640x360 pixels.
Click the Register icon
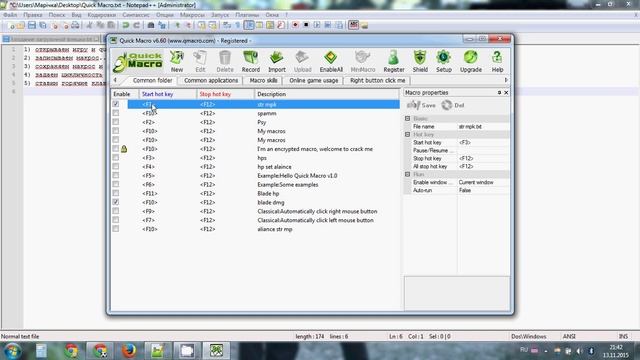point(393,62)
